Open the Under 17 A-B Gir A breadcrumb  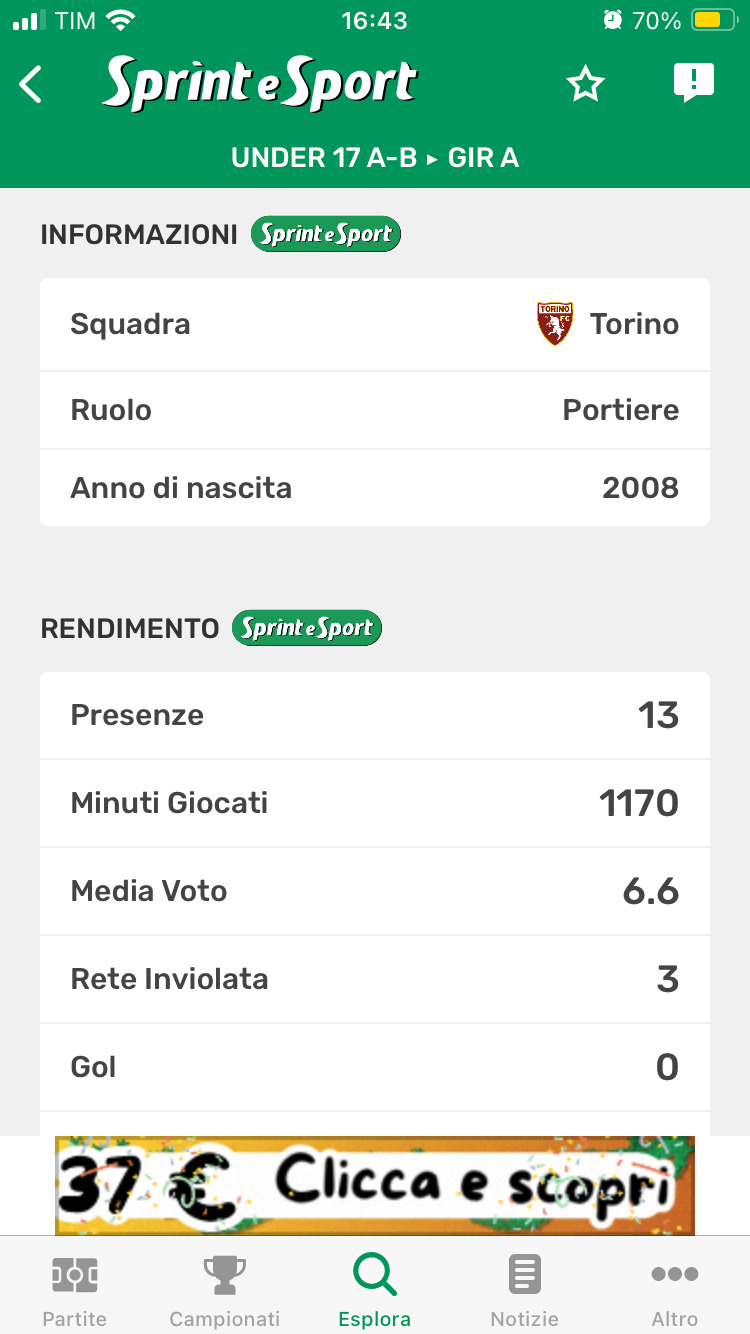pyautogui.click(x=375, y=158)
